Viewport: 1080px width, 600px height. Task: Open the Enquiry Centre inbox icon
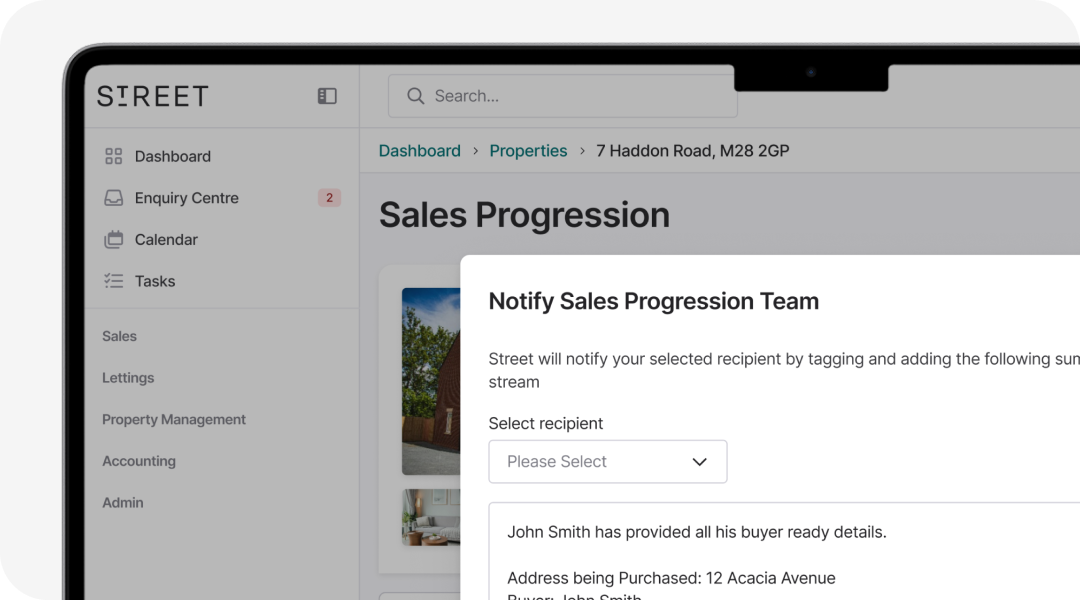[113, 198]
